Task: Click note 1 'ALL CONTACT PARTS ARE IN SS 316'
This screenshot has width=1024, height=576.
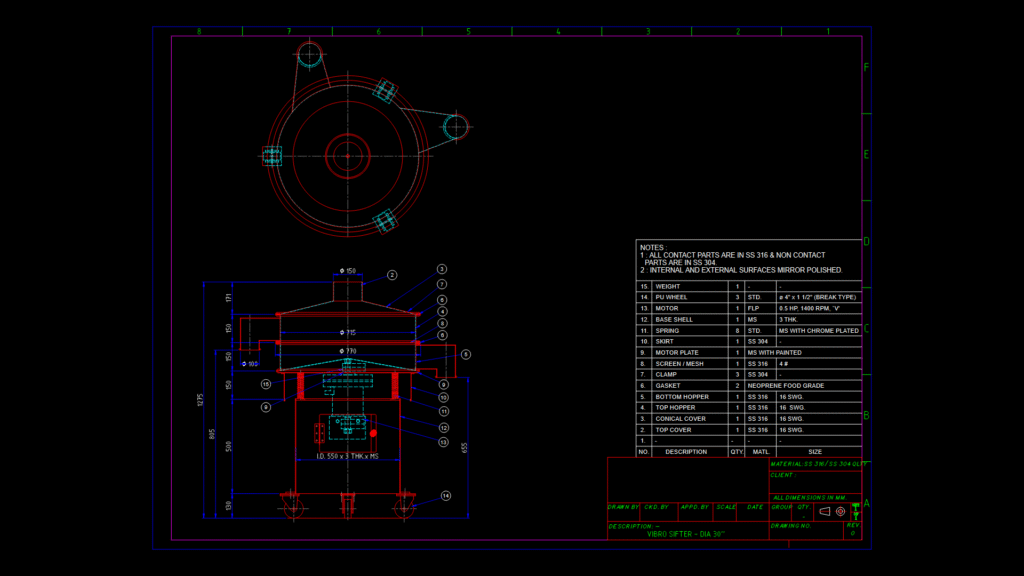Action: pos(733,259)
